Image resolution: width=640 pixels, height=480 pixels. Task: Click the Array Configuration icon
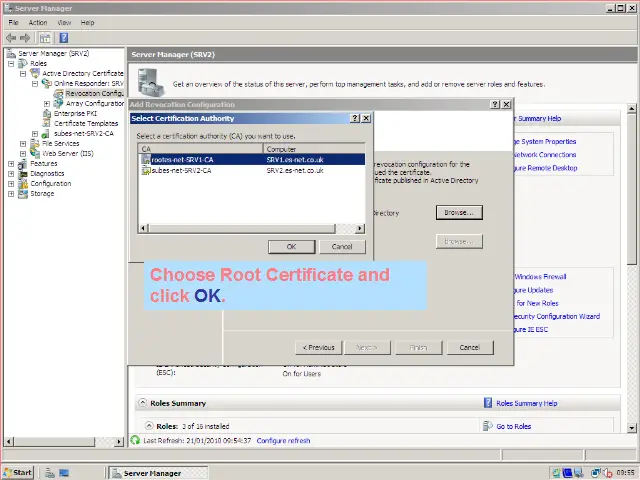58,103
